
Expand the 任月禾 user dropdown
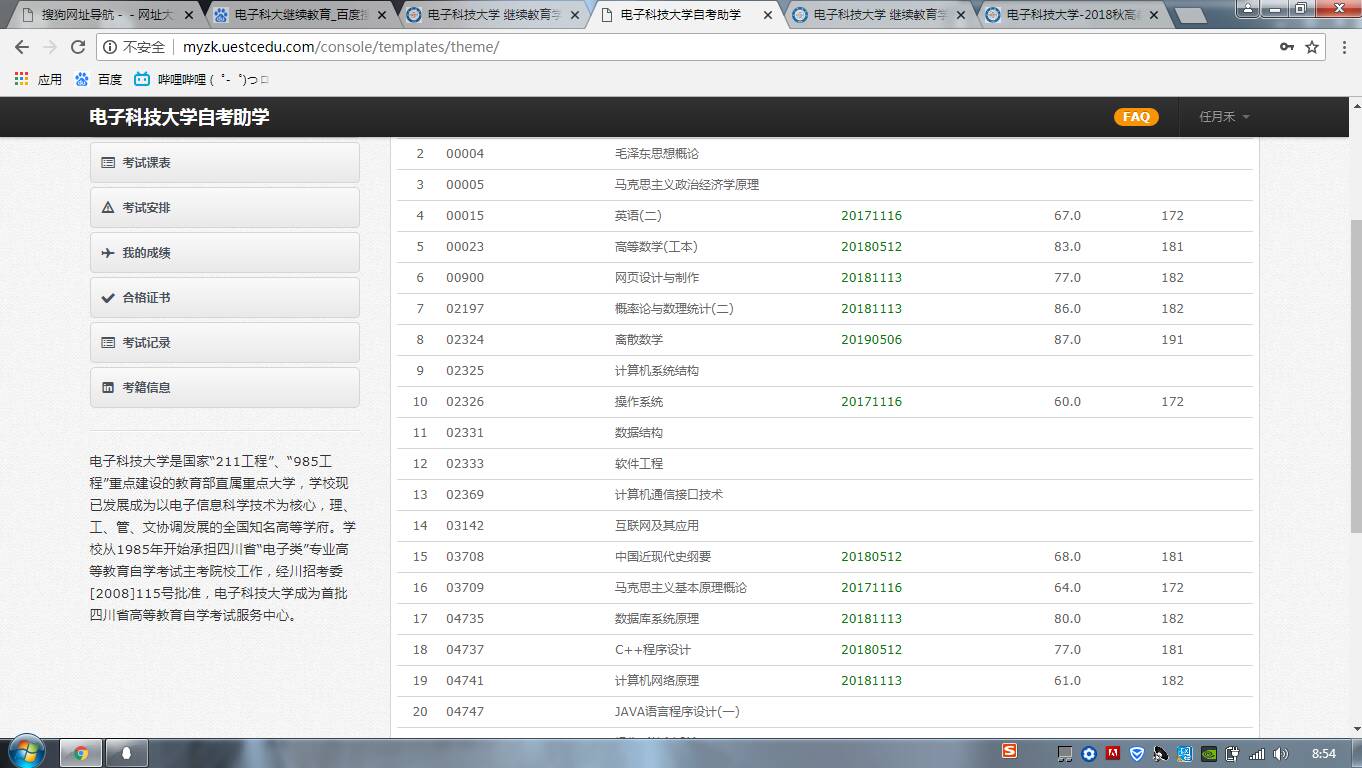coord(1224,117)
